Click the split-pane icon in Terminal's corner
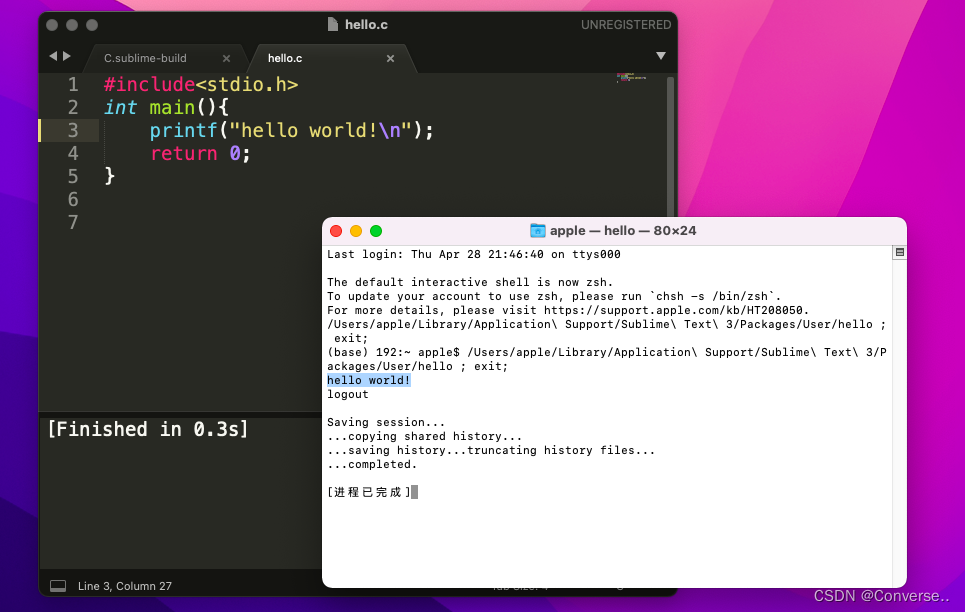 point(898,252)
